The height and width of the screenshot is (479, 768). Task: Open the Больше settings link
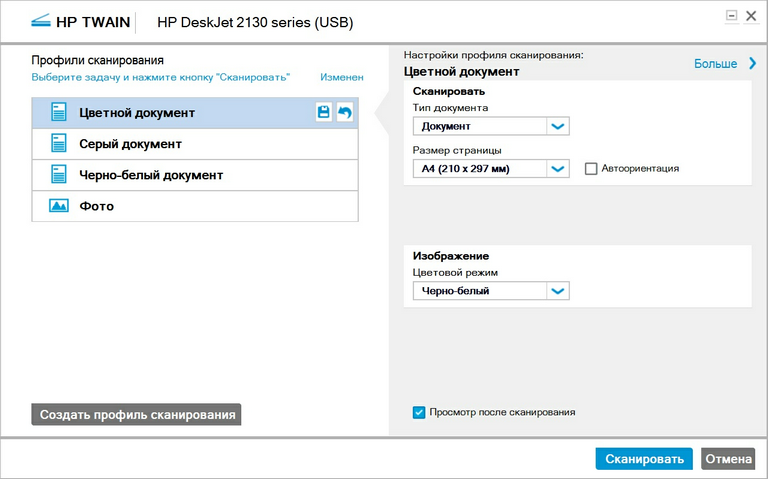(715, 64)
